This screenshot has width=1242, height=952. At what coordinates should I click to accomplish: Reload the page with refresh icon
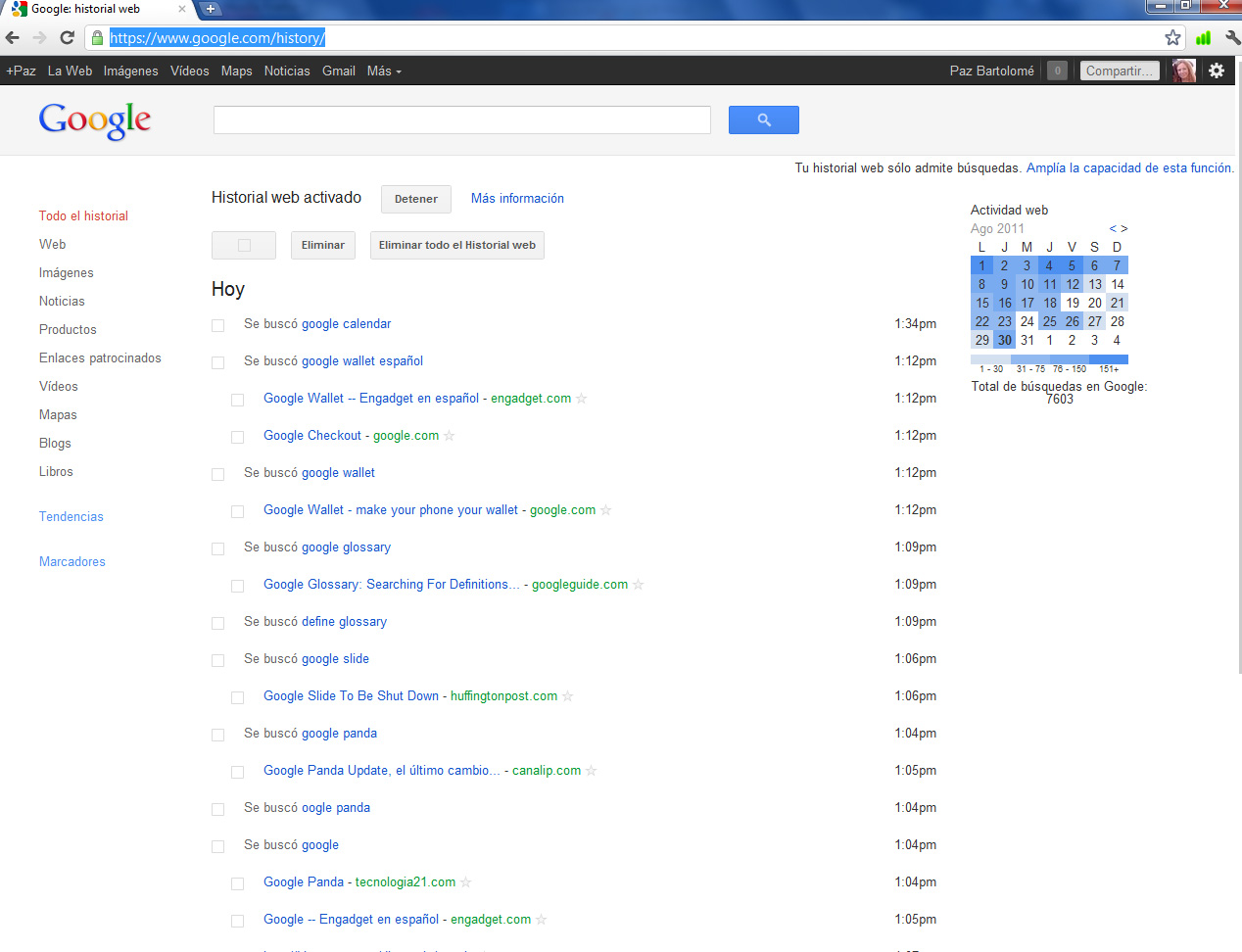(x=67, y=38)
